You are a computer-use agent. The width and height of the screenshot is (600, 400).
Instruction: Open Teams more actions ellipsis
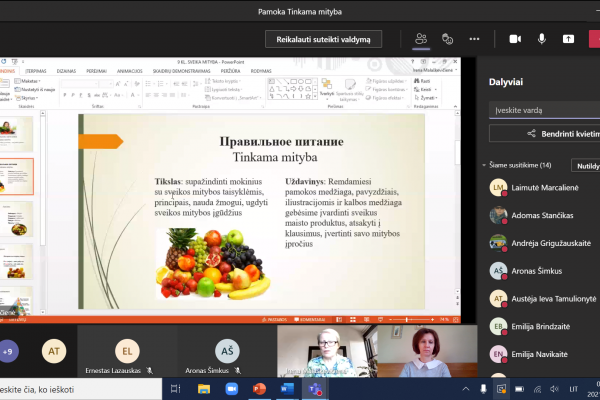coord(474,39)
